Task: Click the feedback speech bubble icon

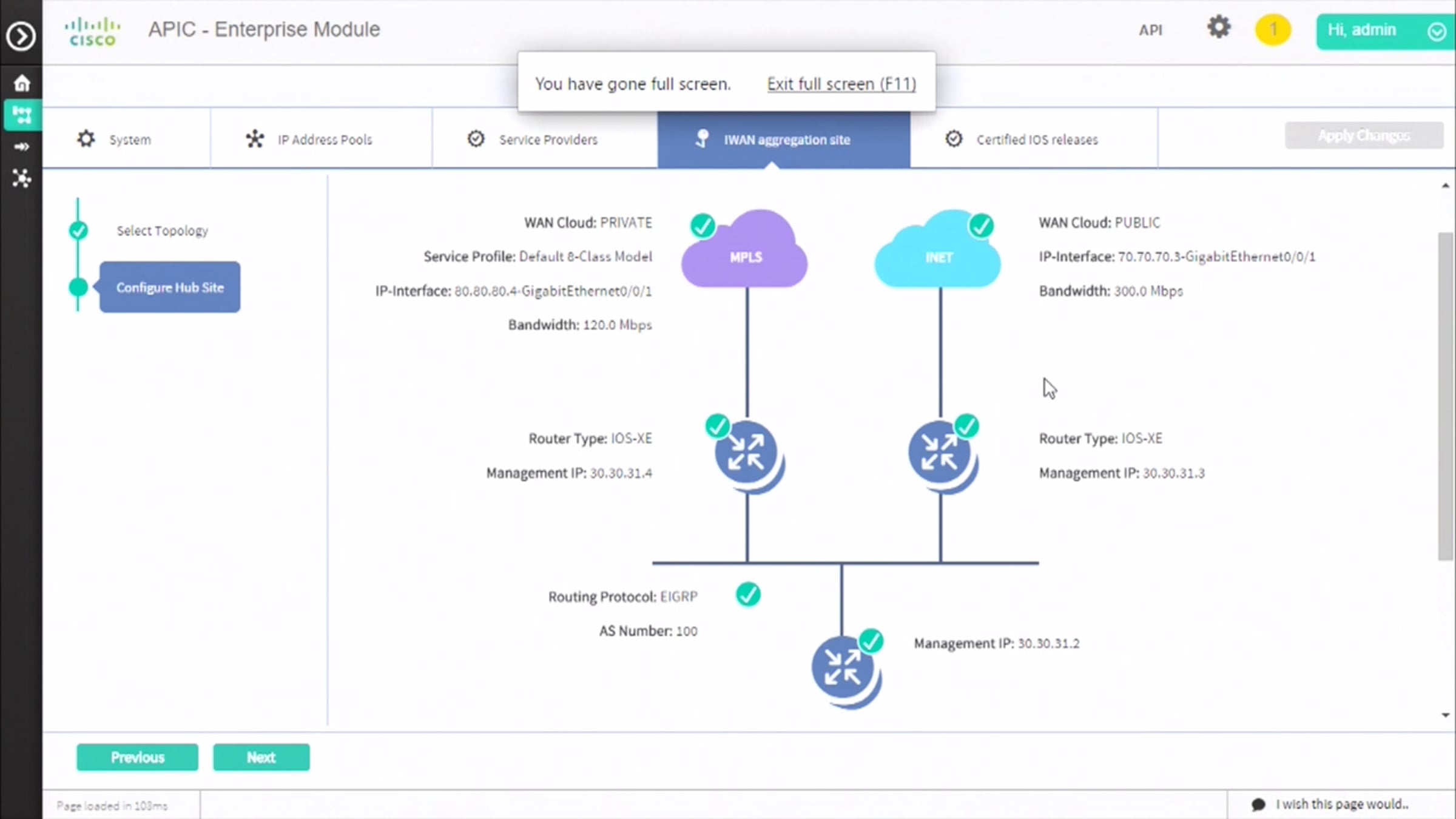Action: coord(1258,804)
